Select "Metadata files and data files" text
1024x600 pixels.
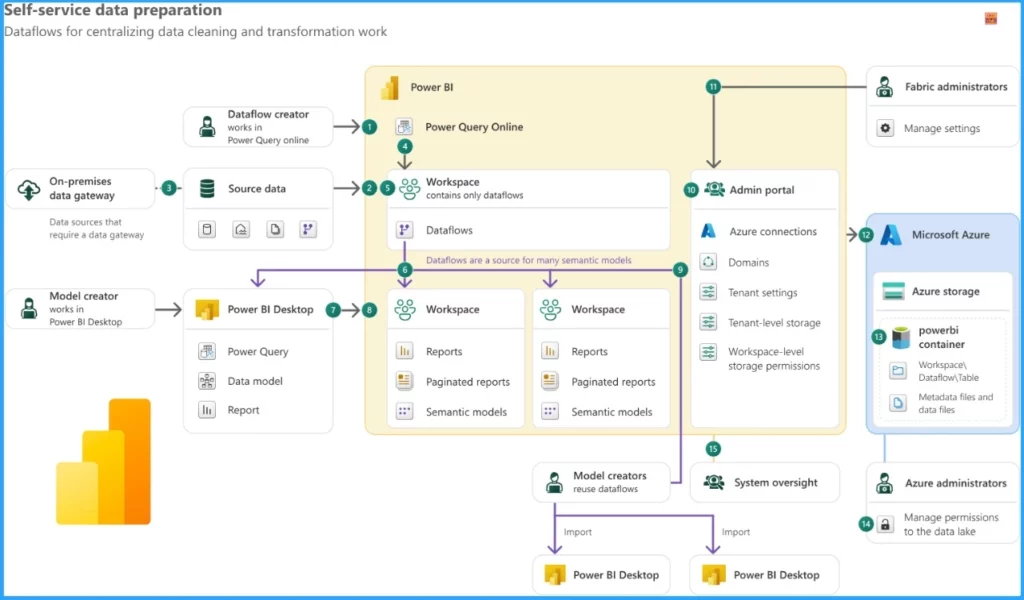click(x=955, y=403)
